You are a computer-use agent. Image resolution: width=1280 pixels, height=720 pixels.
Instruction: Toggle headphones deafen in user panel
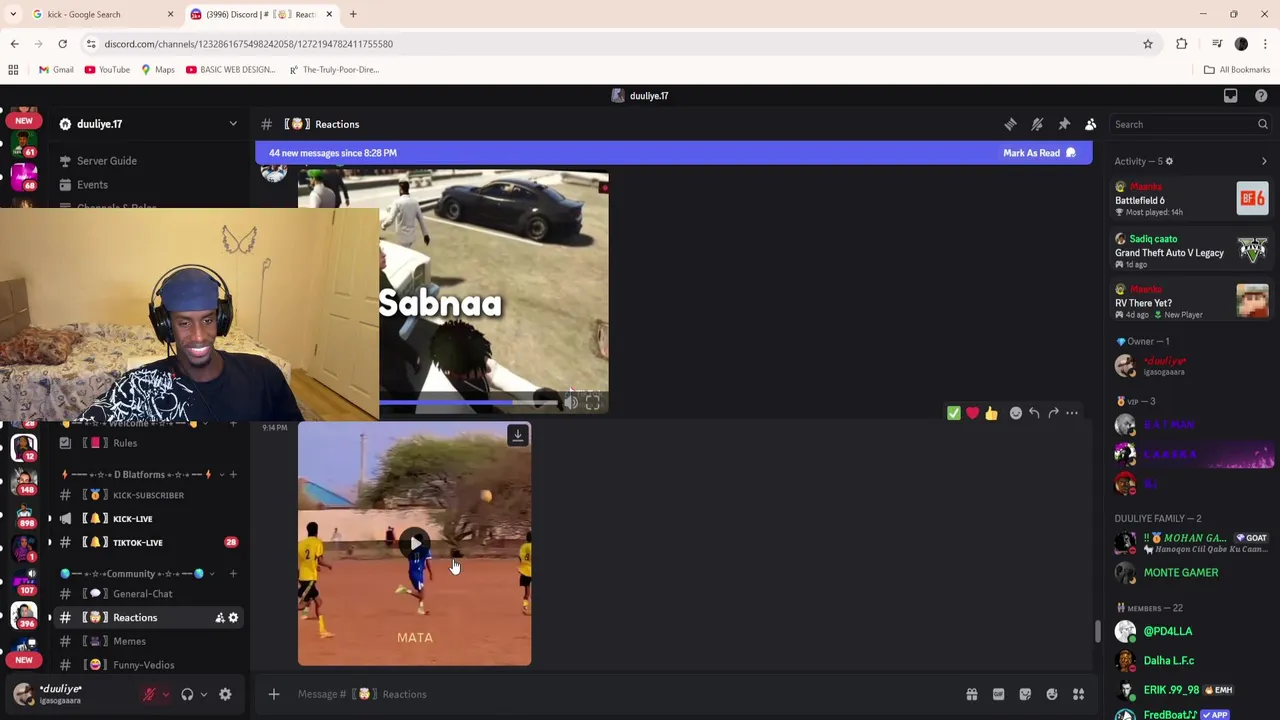(x=187, y=694)
